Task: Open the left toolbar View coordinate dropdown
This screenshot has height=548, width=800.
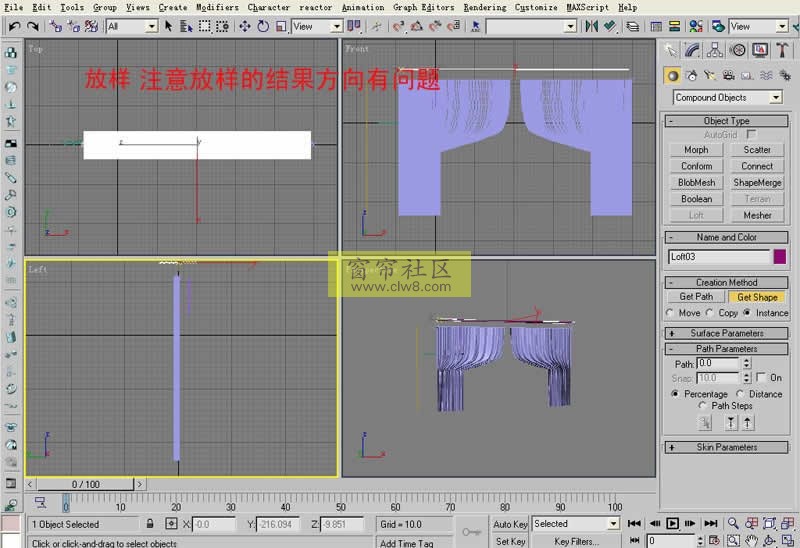Action: 336,27
